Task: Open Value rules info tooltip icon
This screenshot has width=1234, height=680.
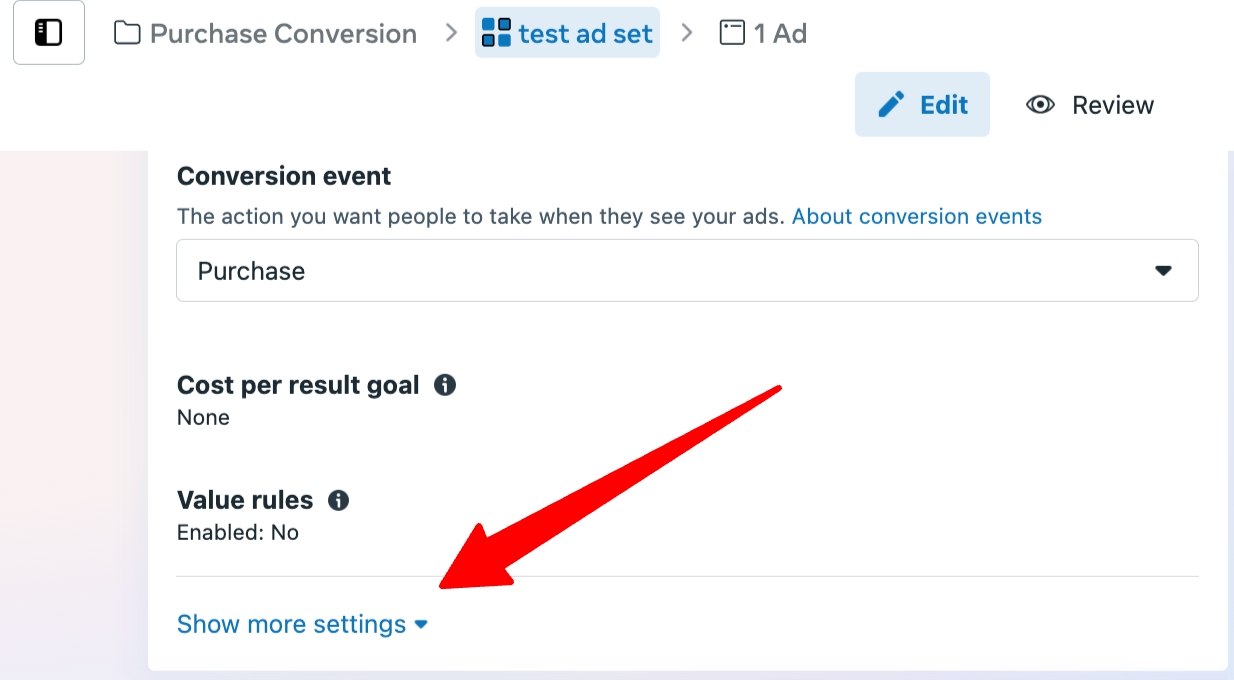Action: pyautogui.click(x=339, y=500)
